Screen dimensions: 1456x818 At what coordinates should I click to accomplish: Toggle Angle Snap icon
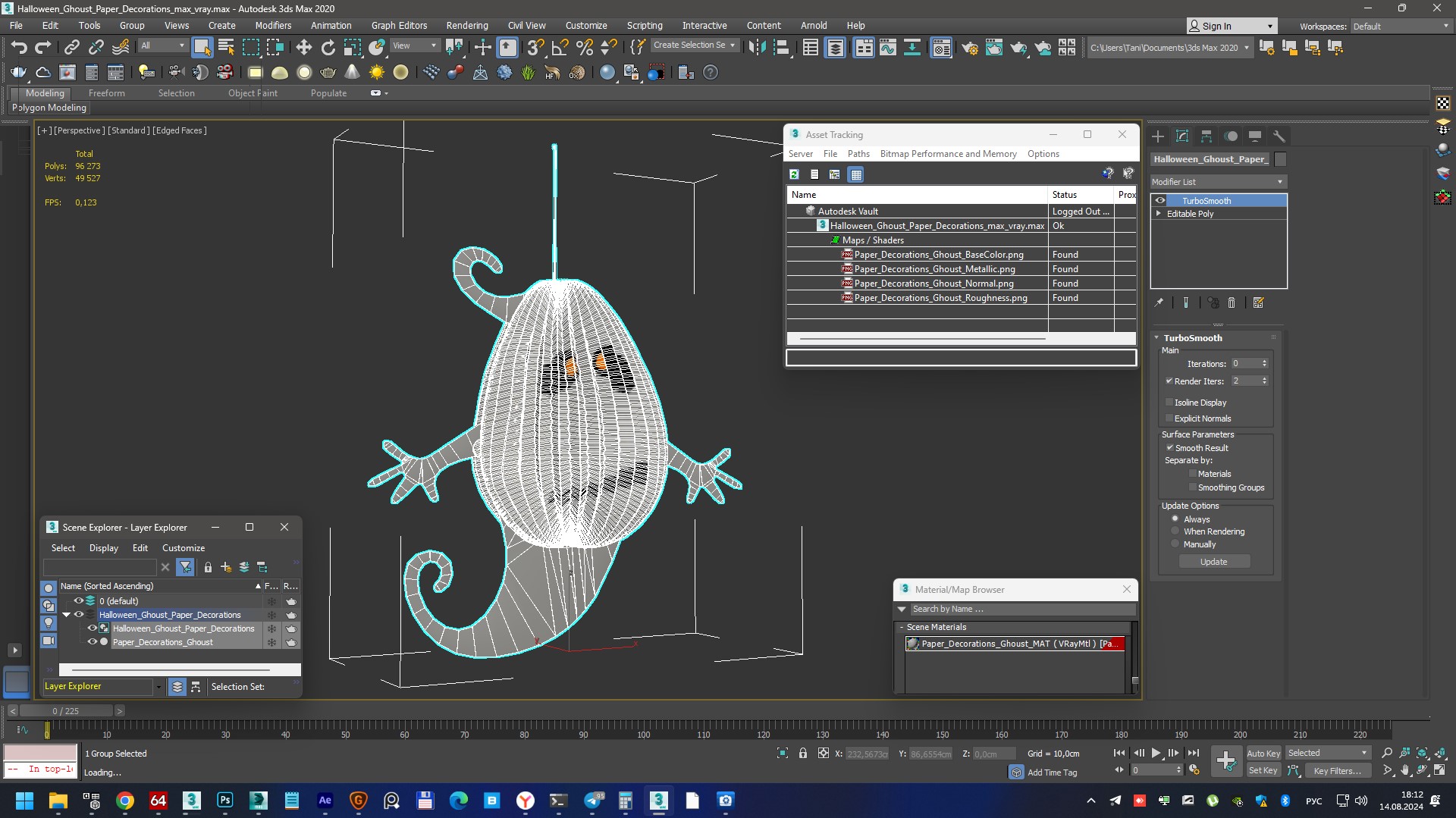tap(560, 48)
